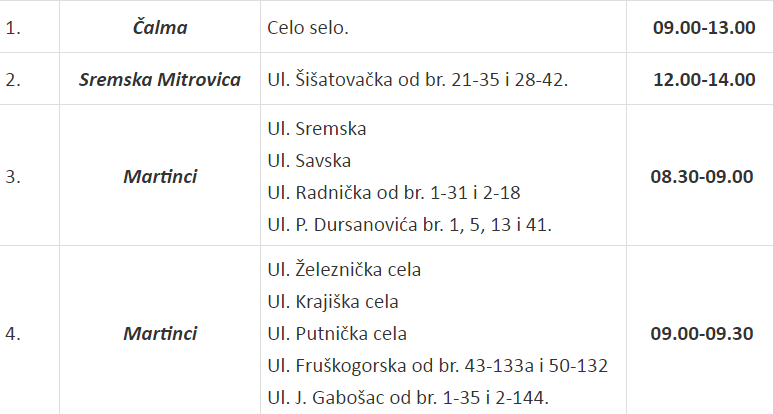Click the Šišatovačka street address line
Screen dimensions: 773x414
tap(418, 79)
